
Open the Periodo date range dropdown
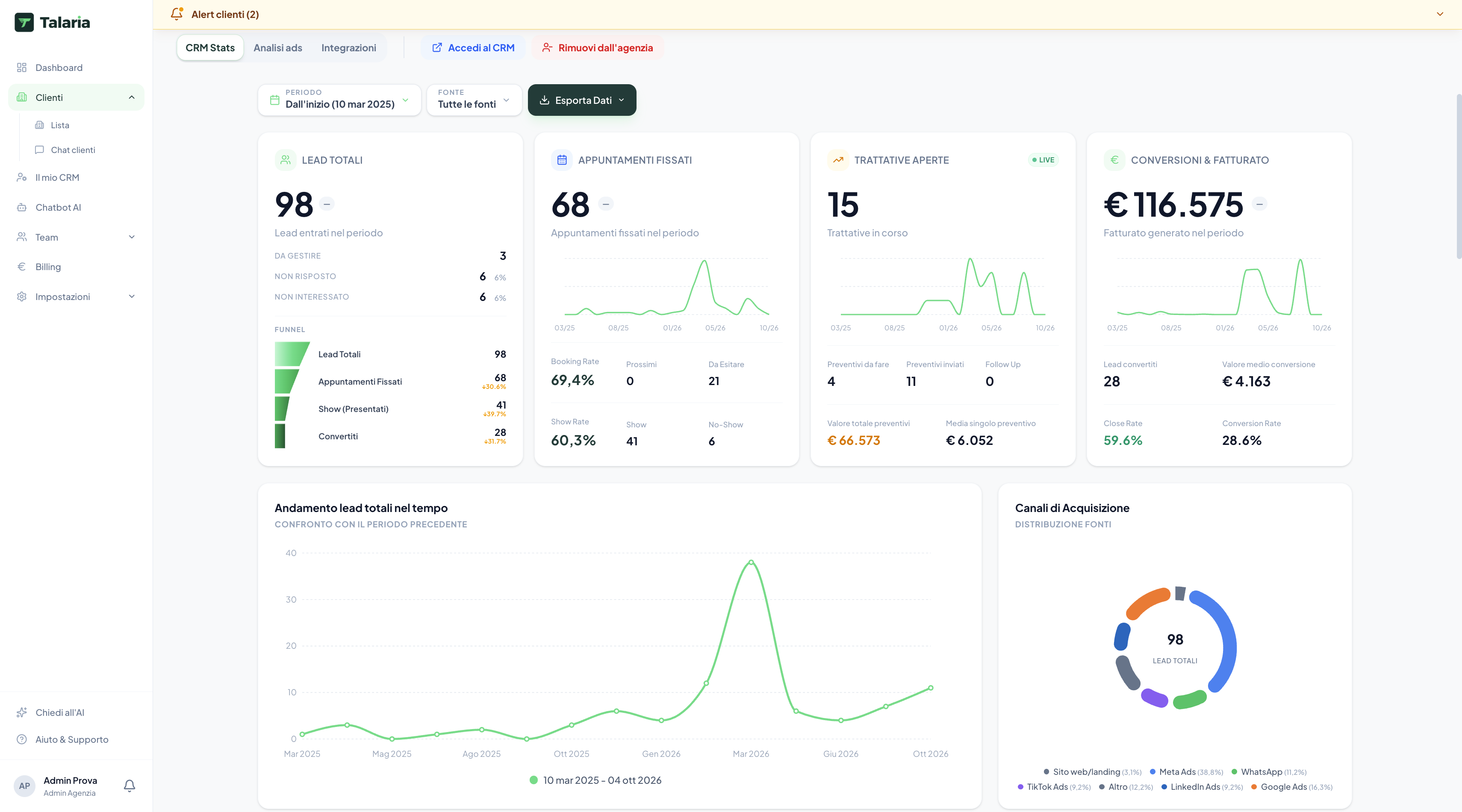pos(339,100)
